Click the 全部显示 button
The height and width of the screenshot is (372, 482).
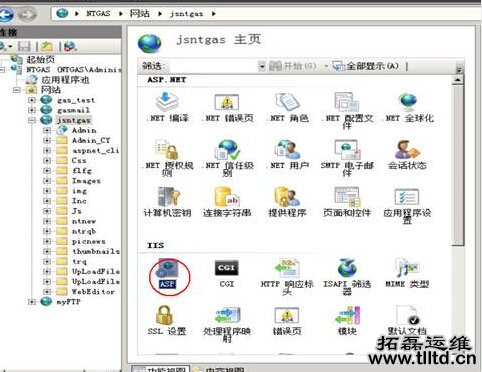(366, 66)
